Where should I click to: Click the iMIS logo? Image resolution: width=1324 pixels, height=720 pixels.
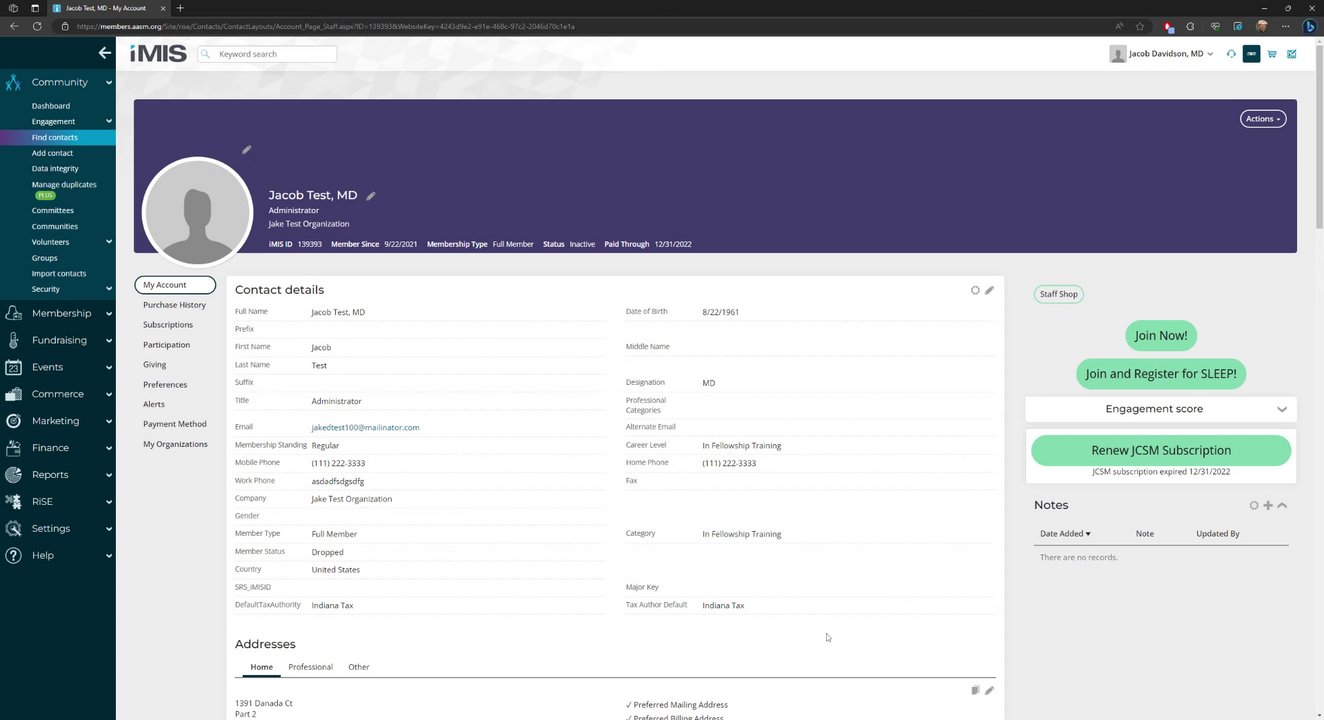tap(158, 54)
